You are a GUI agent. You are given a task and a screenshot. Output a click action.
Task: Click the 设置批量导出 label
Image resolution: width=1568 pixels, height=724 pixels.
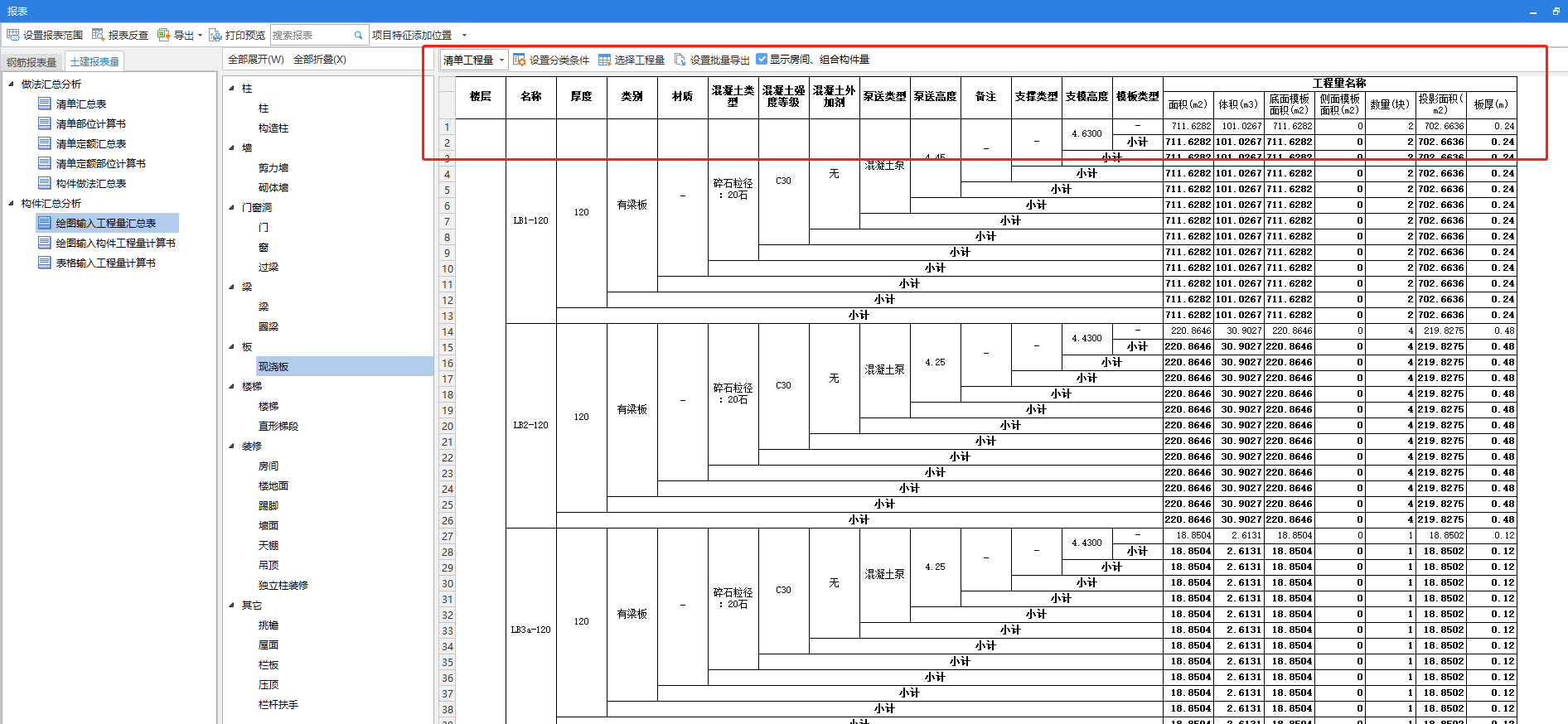tap(720, 60)
